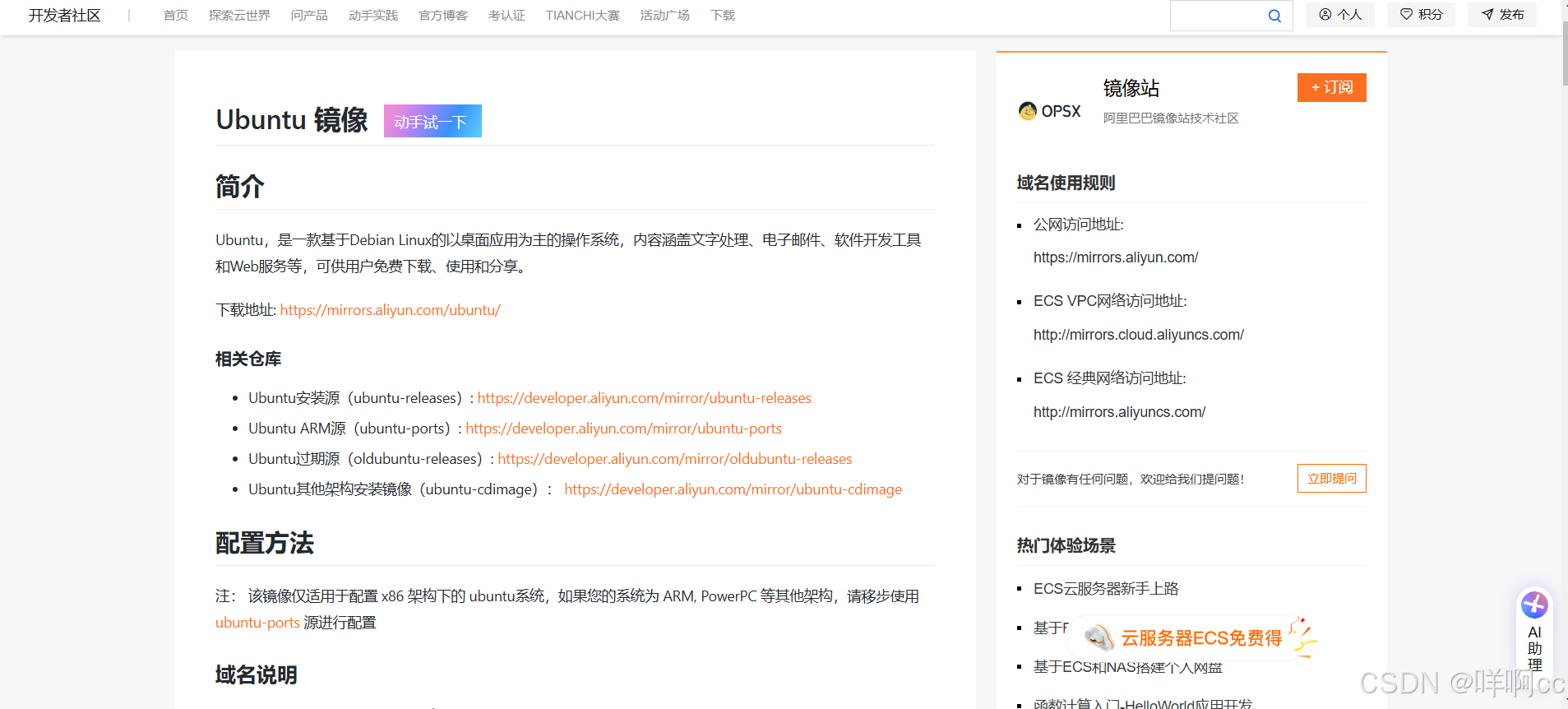Click the 配置方法 heading

(265, 543)
